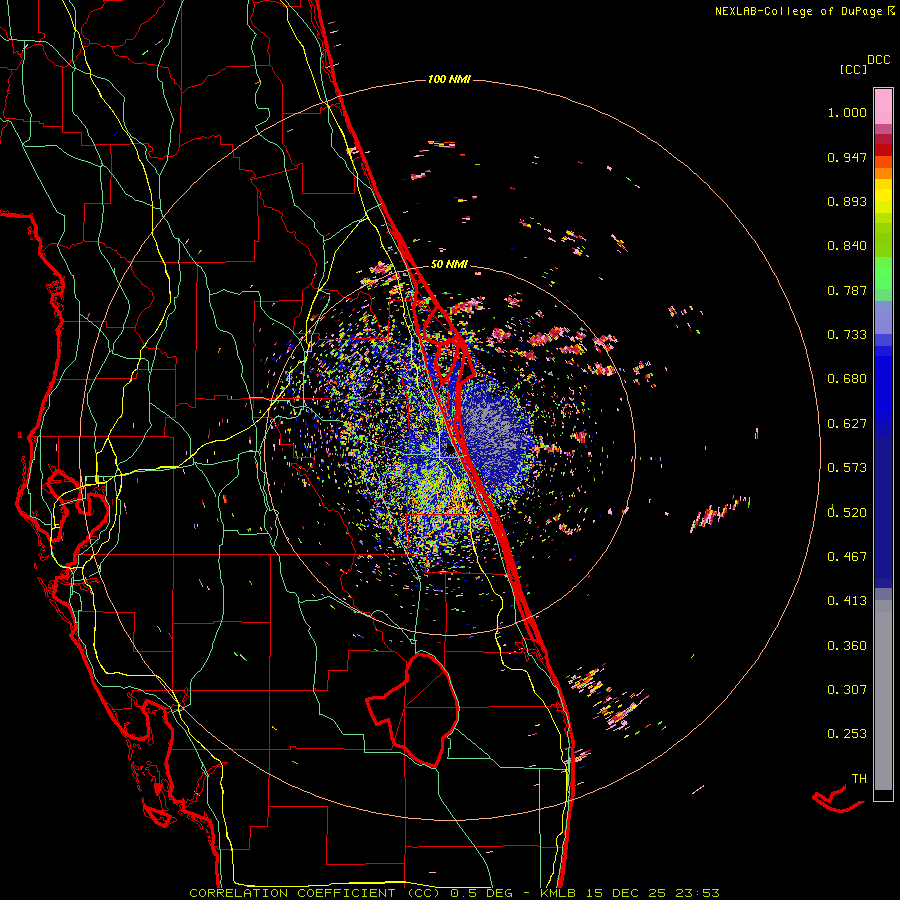Select the bright green color bar segment
900x900 pixels.
(883, 273)
